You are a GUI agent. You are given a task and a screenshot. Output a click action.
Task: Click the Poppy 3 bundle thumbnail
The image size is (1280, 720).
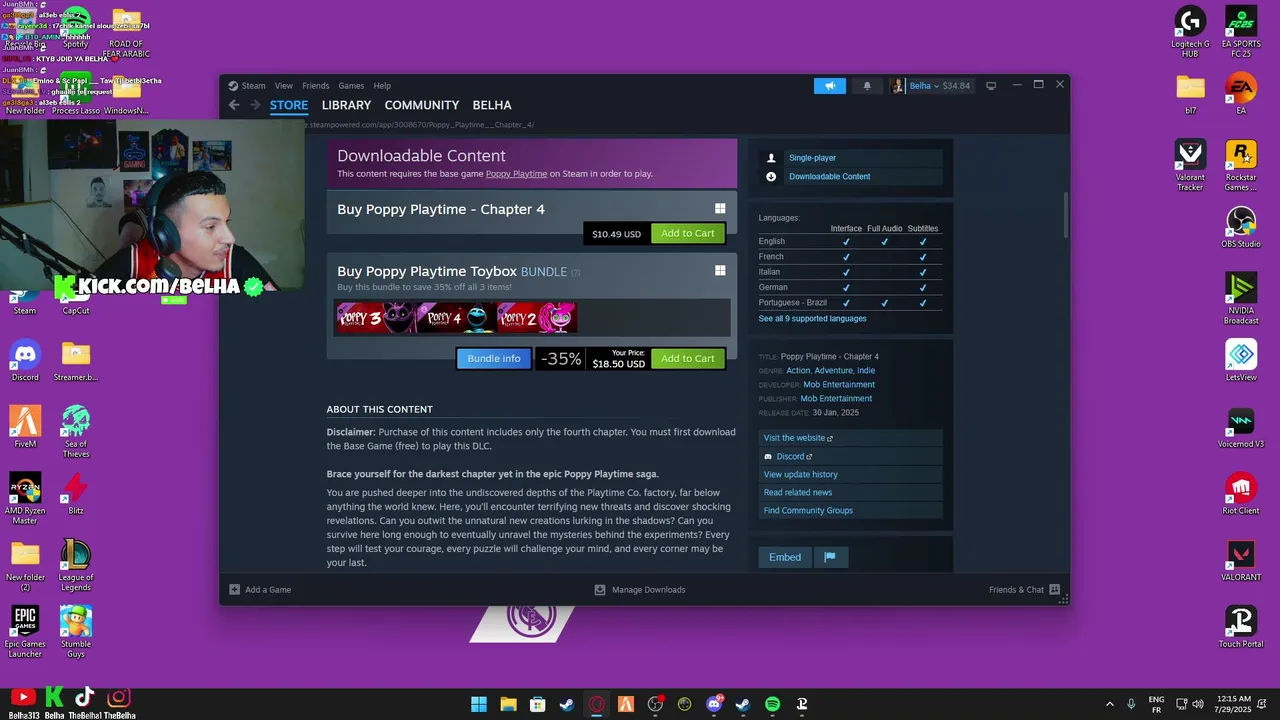coord(376,318)
